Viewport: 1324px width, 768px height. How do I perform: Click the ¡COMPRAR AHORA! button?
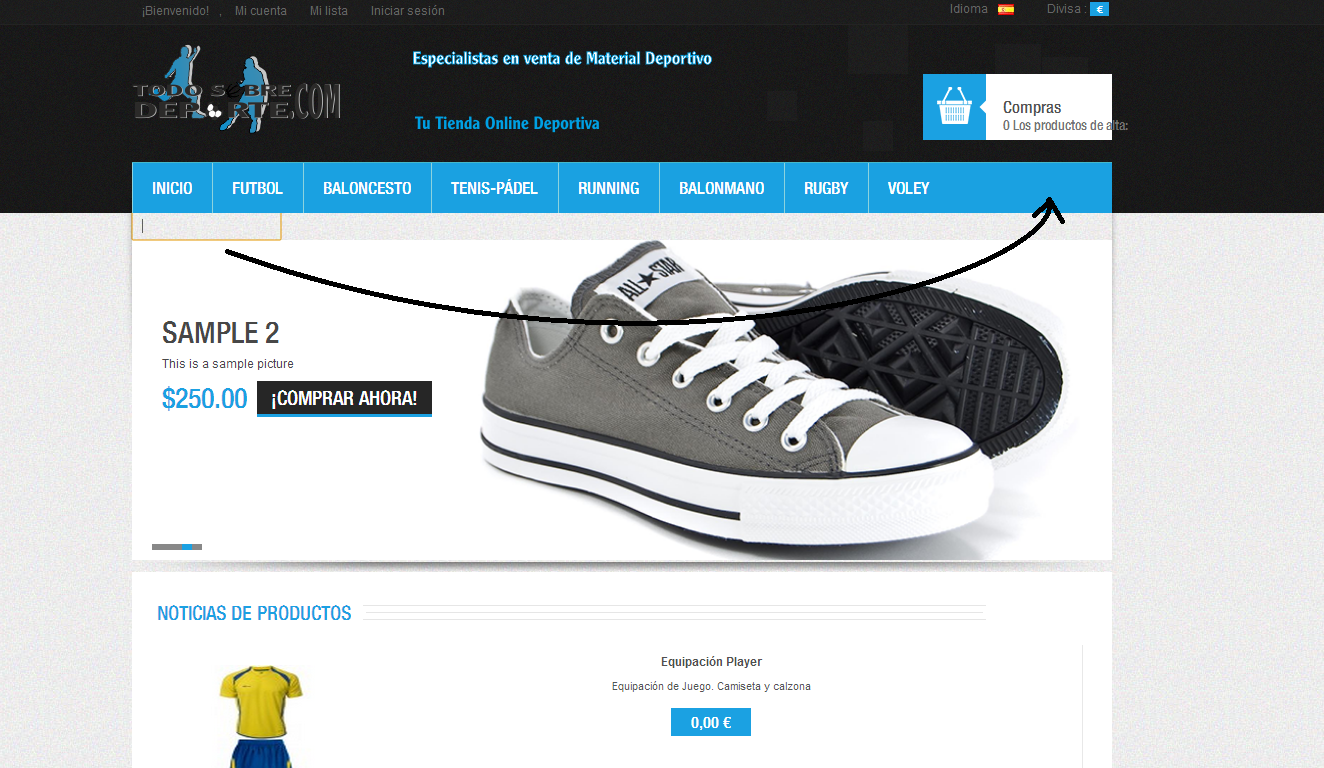(344, 398)
